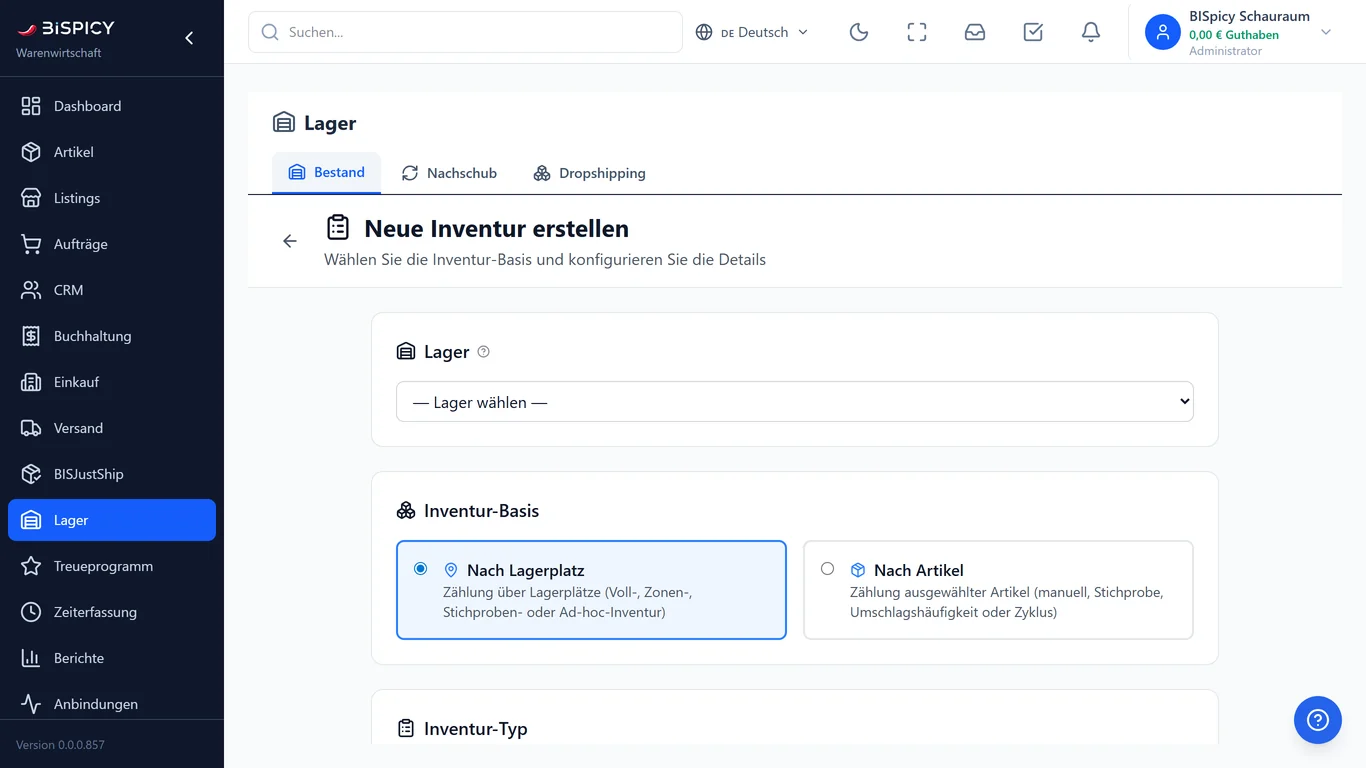Click the Zeiterfassung clock icon
This screenshot has width=1366, height=768.
(x=31, y=612)
